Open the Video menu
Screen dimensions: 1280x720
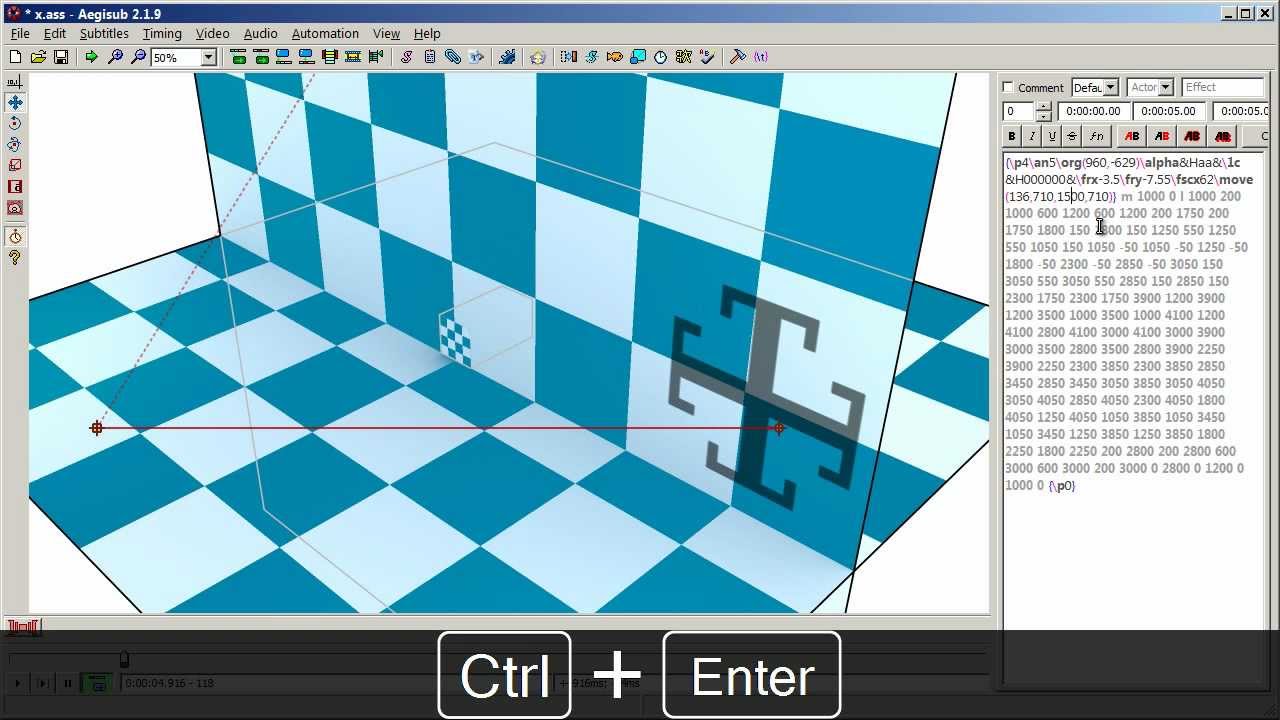click(212, 33)
